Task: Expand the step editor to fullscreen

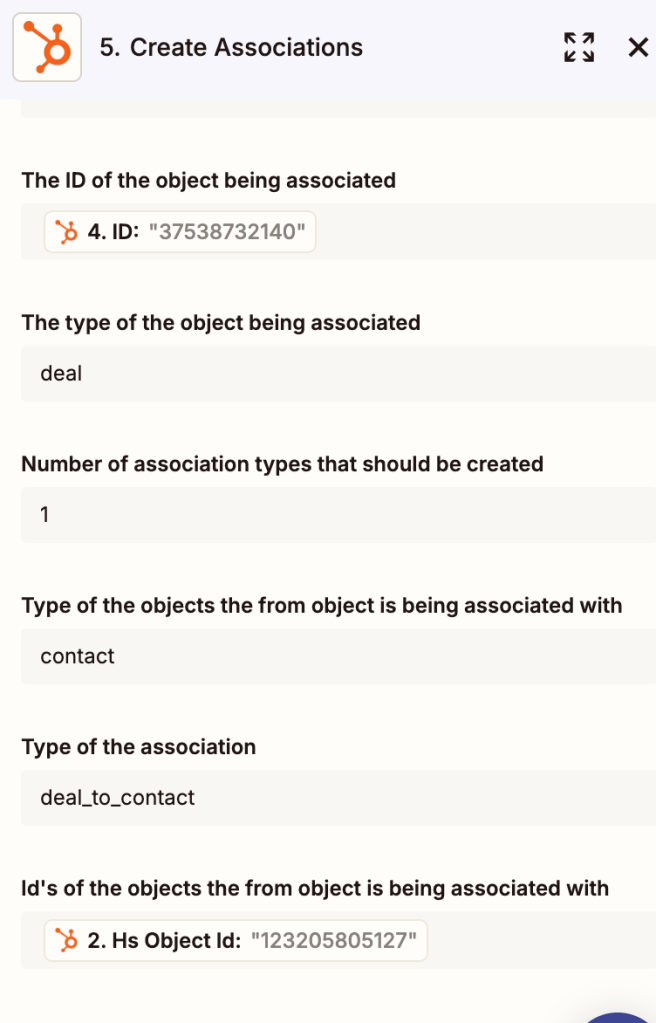Action: point(579,47)
